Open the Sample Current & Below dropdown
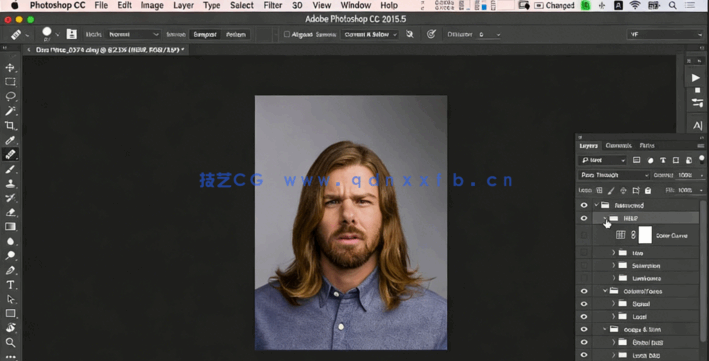Viewport: 709px width, 361px height. (x=369, y=34)
